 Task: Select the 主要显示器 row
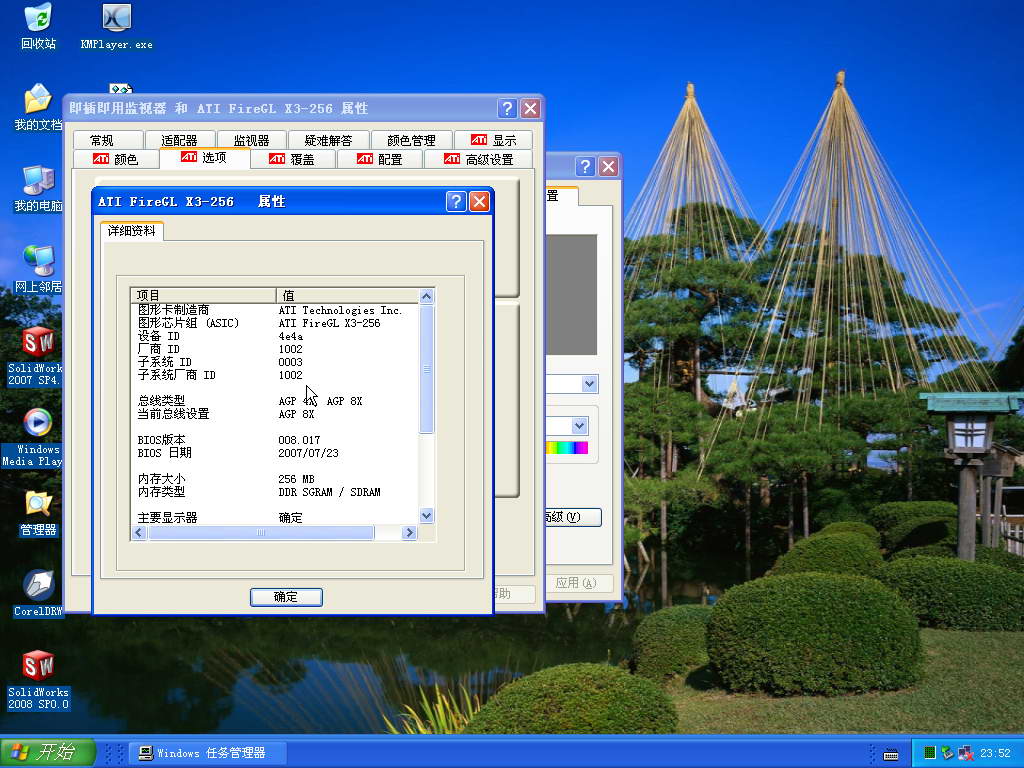[x=274, y=517]
